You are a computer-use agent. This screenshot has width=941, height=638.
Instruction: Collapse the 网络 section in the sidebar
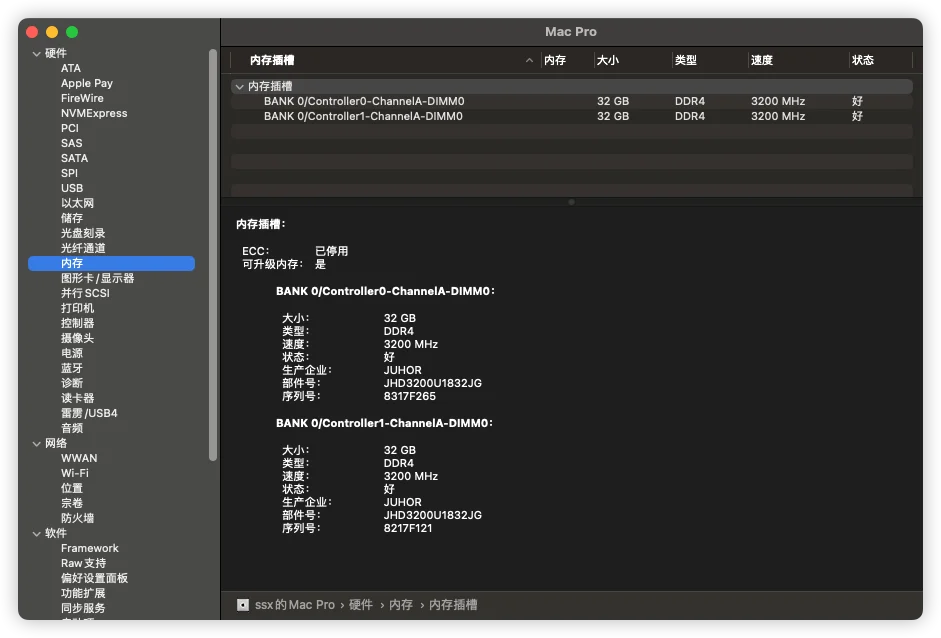pyautogui.click(x=37, y=444)
